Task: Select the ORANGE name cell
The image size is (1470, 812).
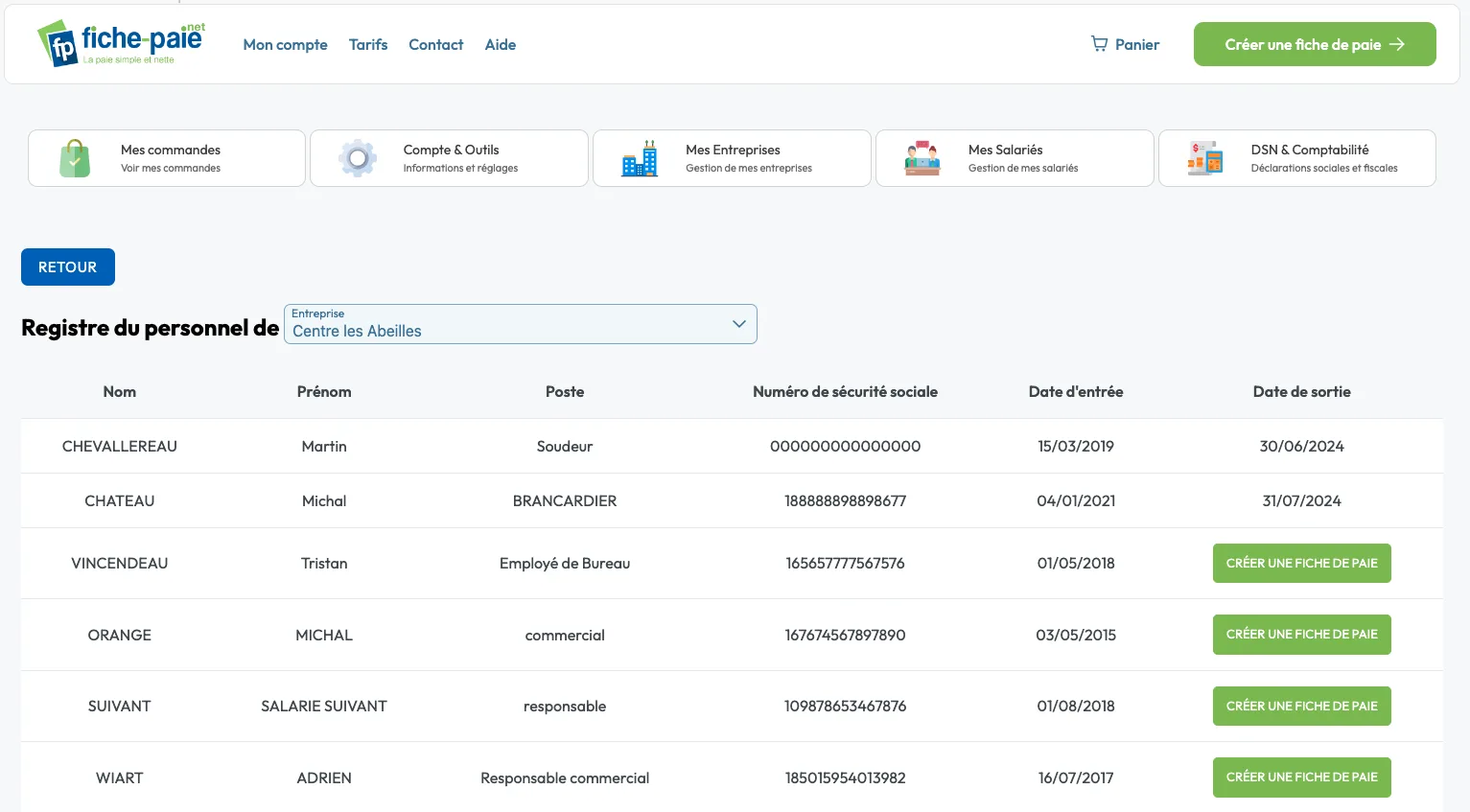Action: tap(120, 635)
